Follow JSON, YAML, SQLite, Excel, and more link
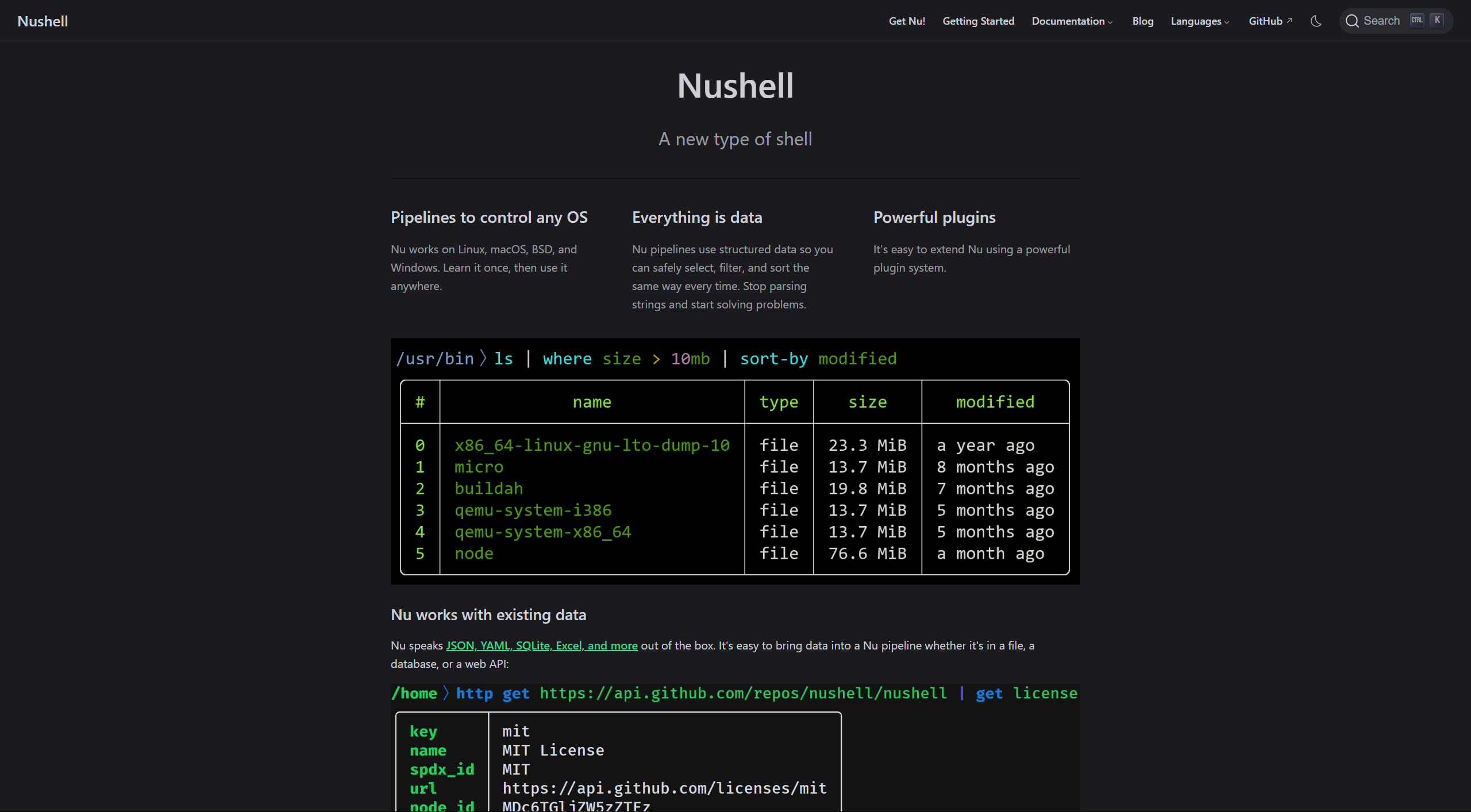The width and height of the screenshot is (1471, 812). (x=542, y=645)
